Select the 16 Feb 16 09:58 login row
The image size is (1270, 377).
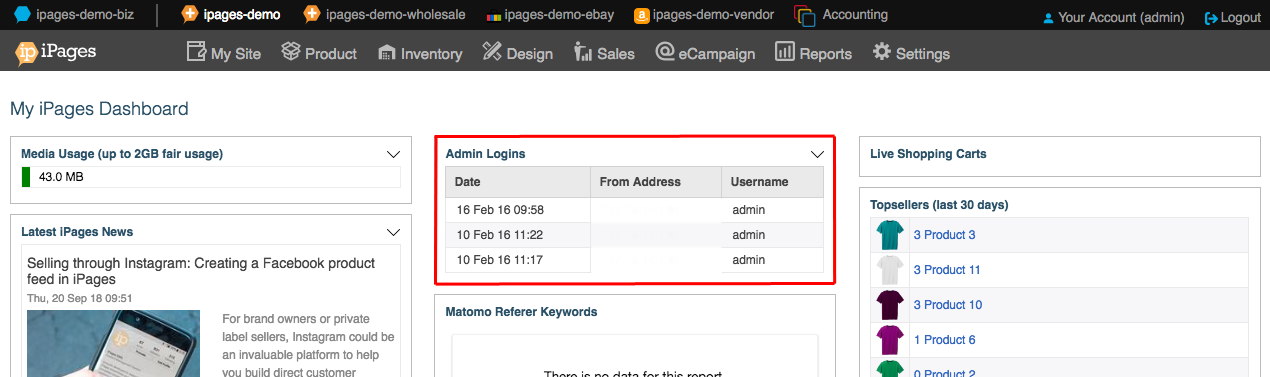(635, 210)
